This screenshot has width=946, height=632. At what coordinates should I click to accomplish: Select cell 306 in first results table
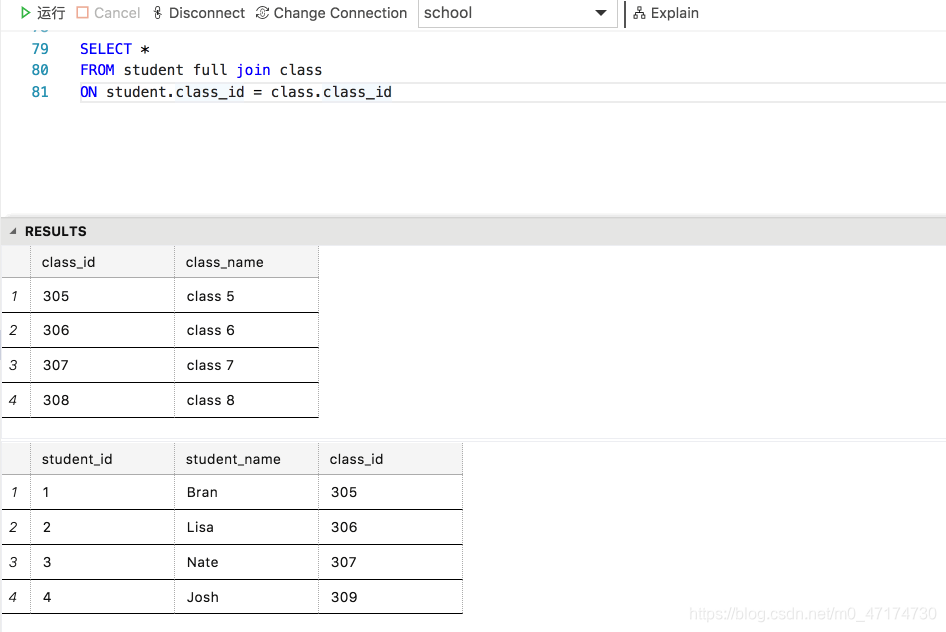(x=103, y=330)
